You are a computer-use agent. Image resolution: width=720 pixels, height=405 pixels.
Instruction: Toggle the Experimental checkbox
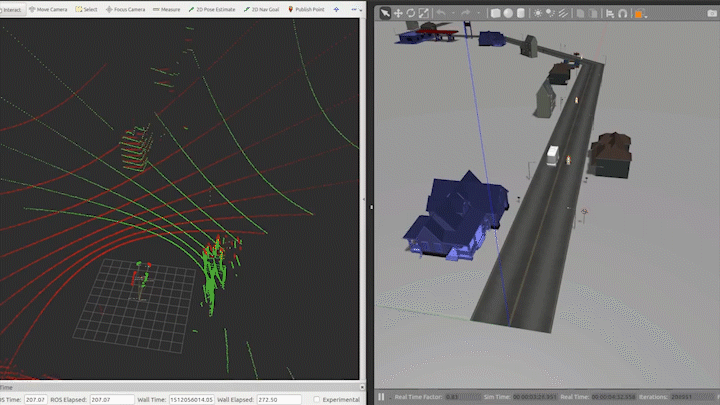click(317, 399)
